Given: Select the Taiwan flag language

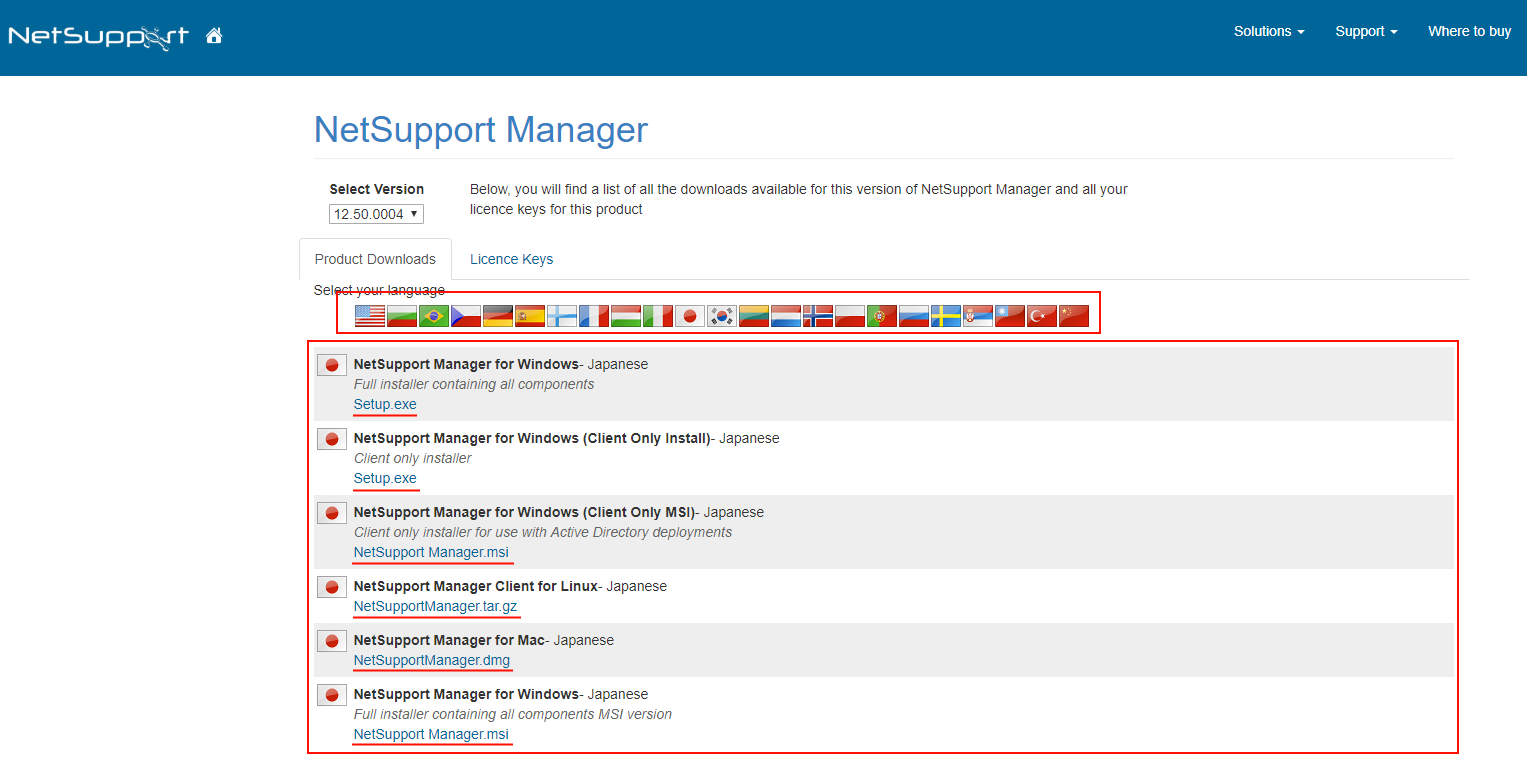Looking at the screenshot, I should tap(1010, 316).
